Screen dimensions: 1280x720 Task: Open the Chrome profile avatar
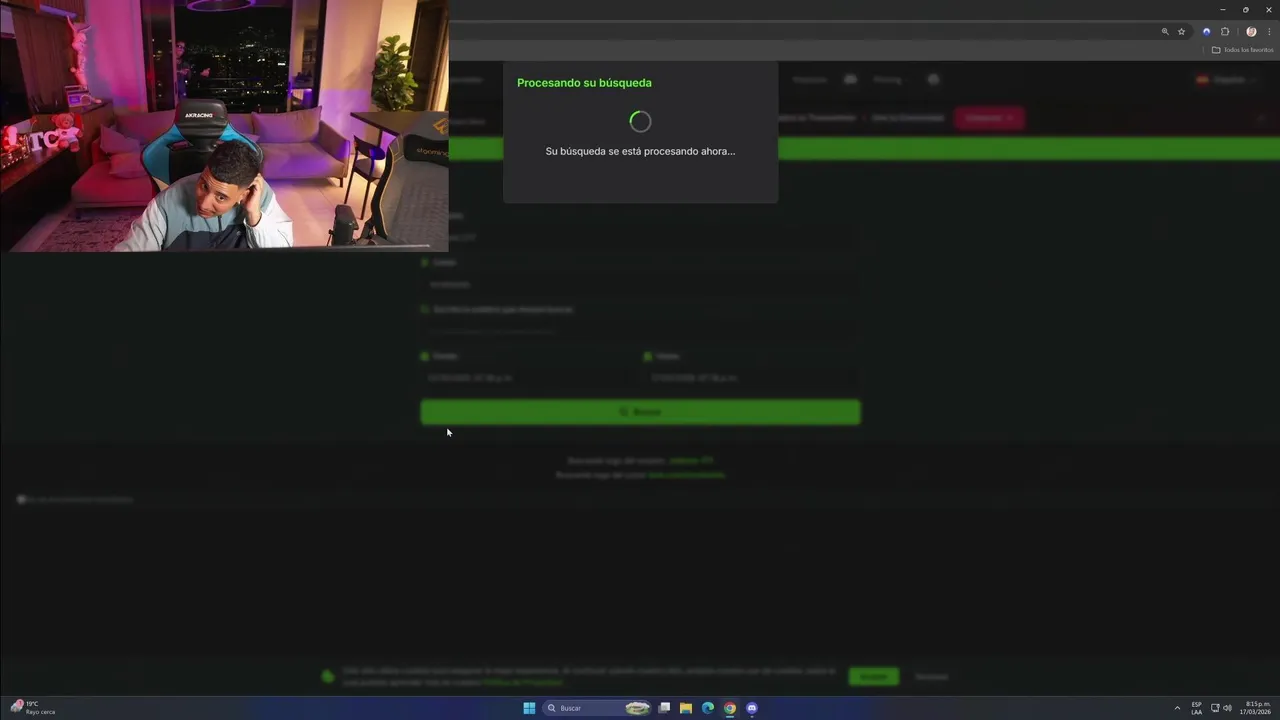(x=1251, y=32)
